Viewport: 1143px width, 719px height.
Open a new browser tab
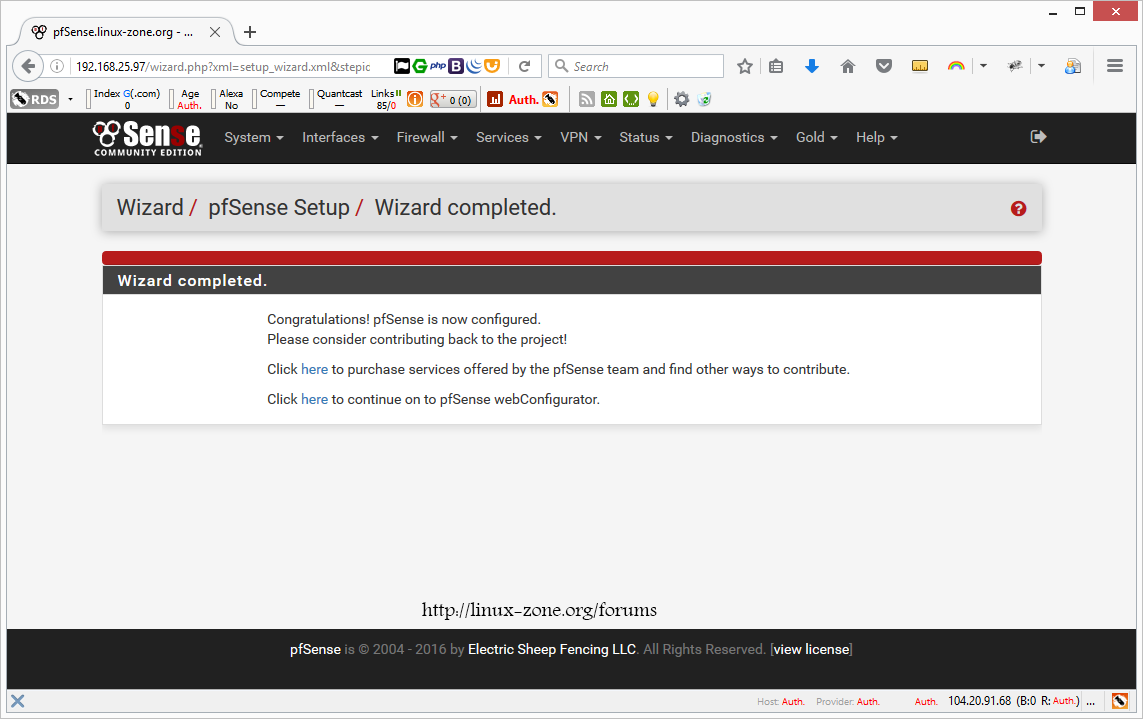(250, 32)
